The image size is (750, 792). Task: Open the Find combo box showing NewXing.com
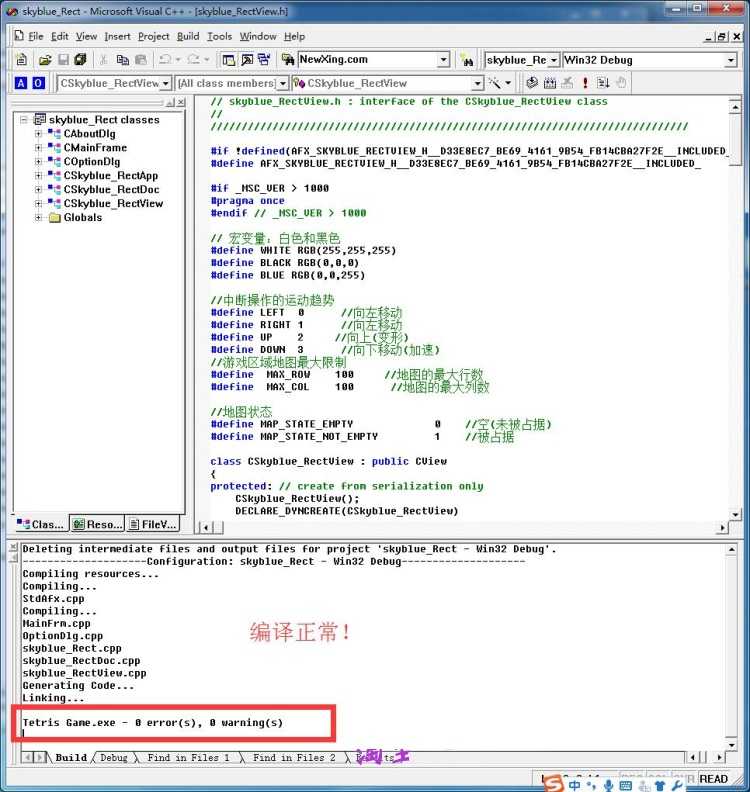pos(443,60)
